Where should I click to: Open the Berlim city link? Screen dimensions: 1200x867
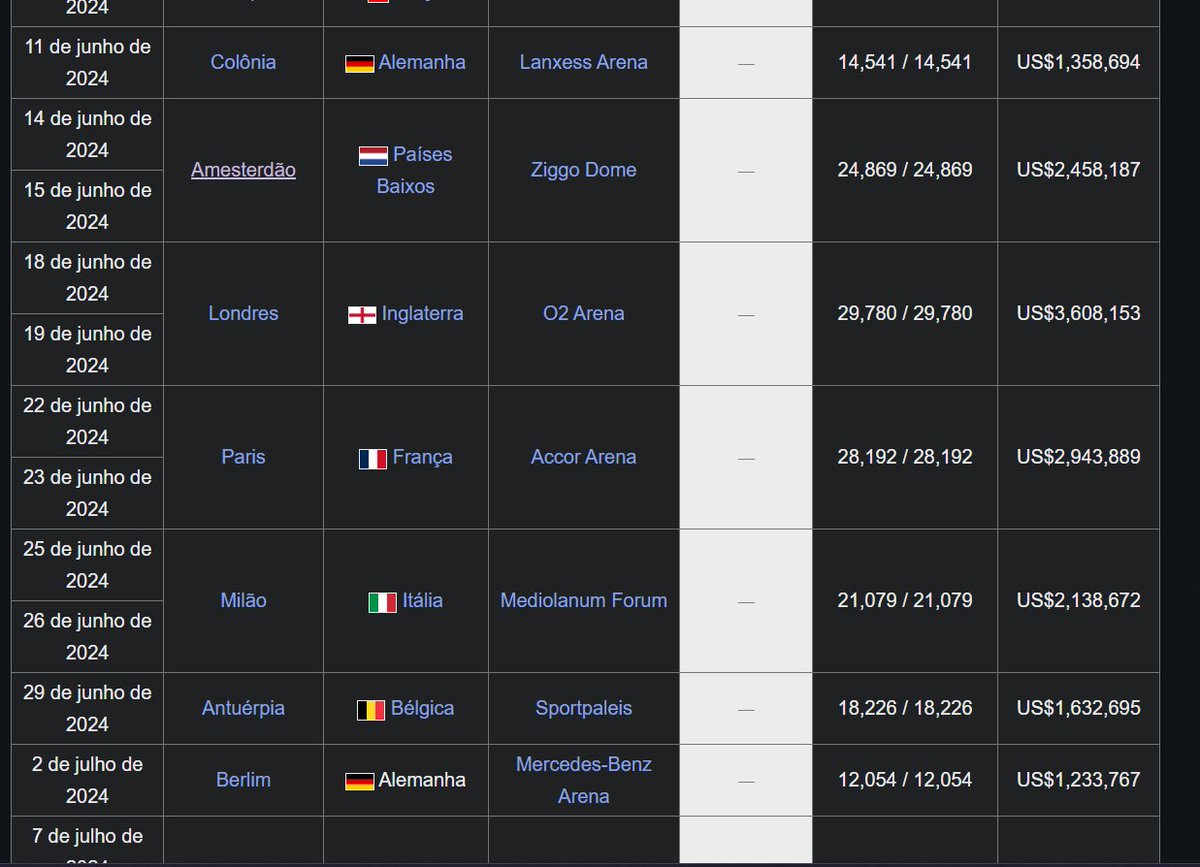click(243, 780)
